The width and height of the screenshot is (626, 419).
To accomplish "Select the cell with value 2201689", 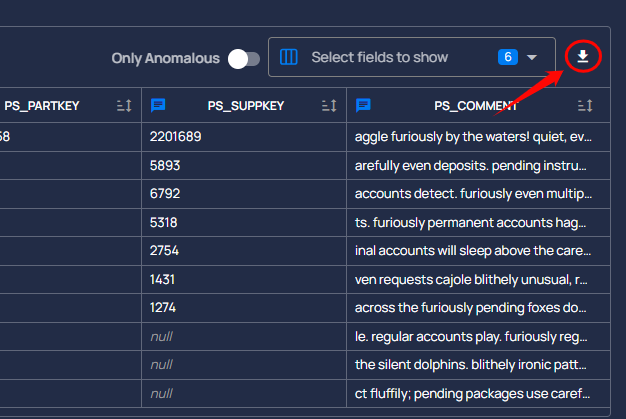I will pyautogui.click(x=244, y=137).
